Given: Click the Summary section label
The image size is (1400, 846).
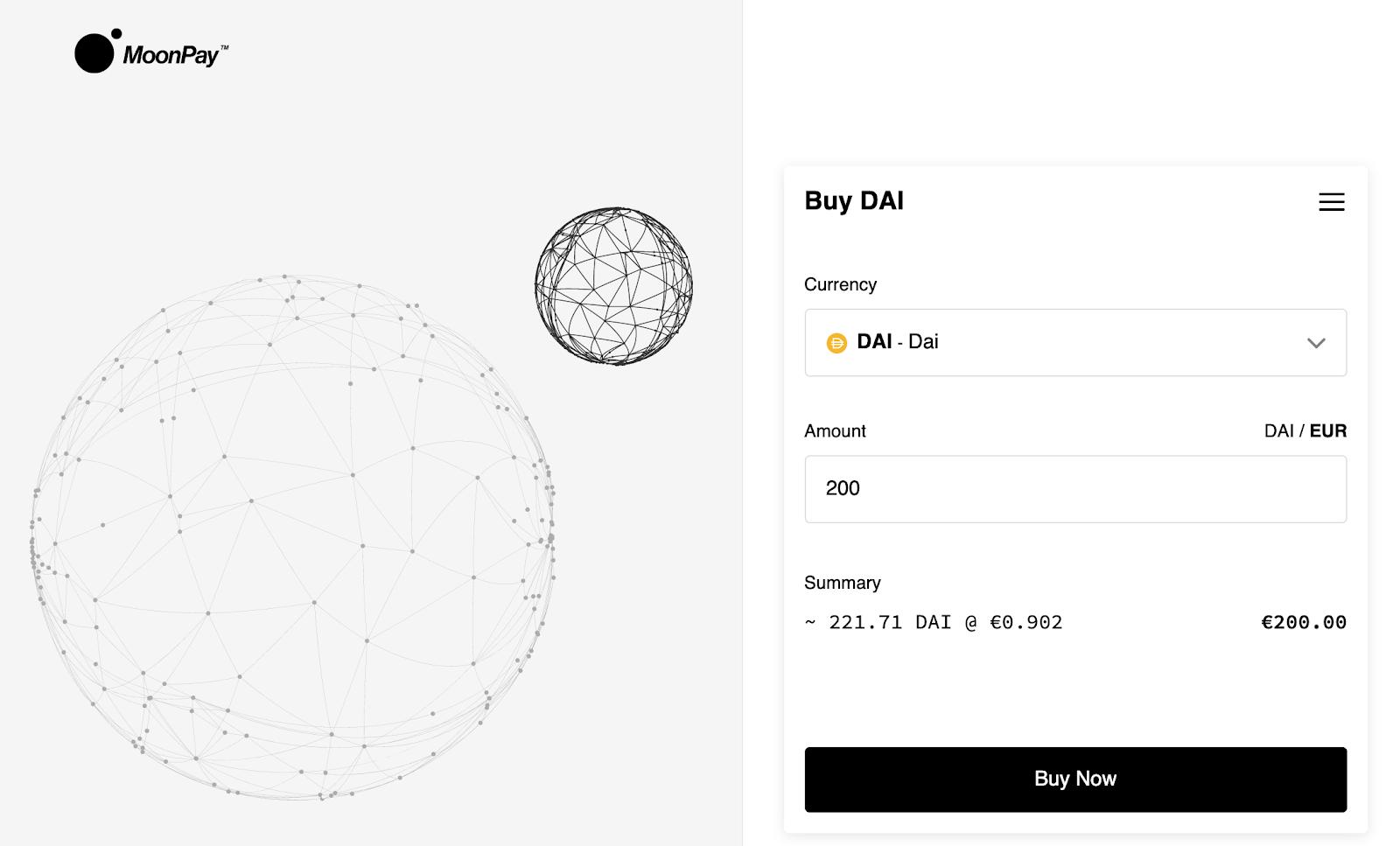Looking at the screenshot, I should (x=842, y=583).
